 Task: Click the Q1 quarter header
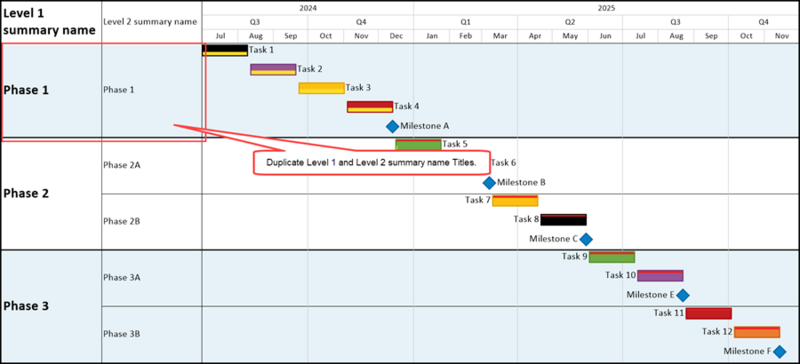point(466,22)
